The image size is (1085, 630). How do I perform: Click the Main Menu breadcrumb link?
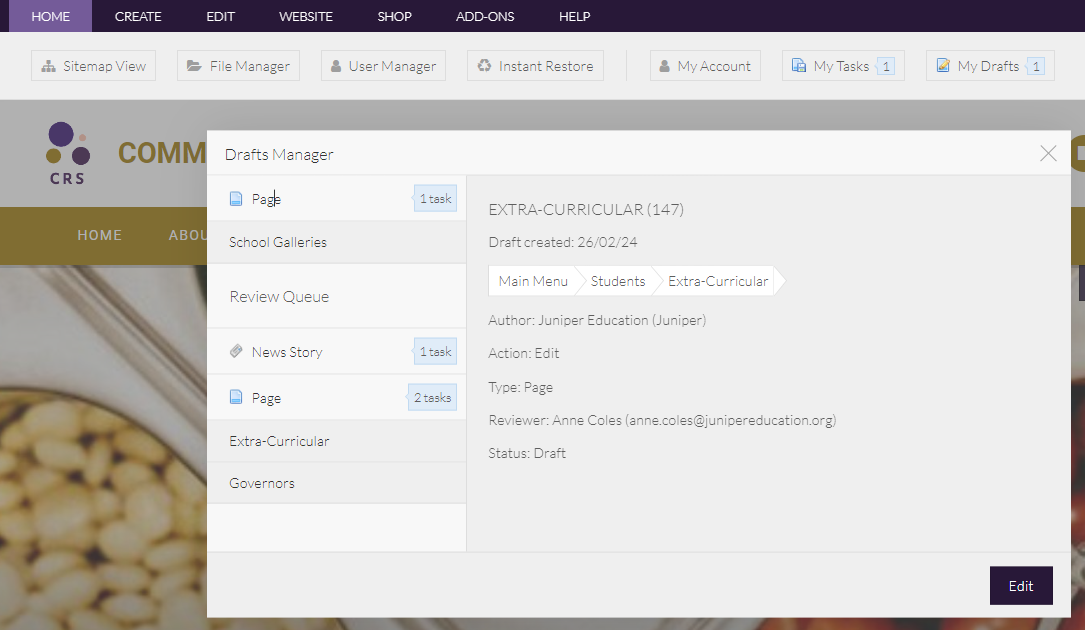pyautogui.click(x=532, y=281)
